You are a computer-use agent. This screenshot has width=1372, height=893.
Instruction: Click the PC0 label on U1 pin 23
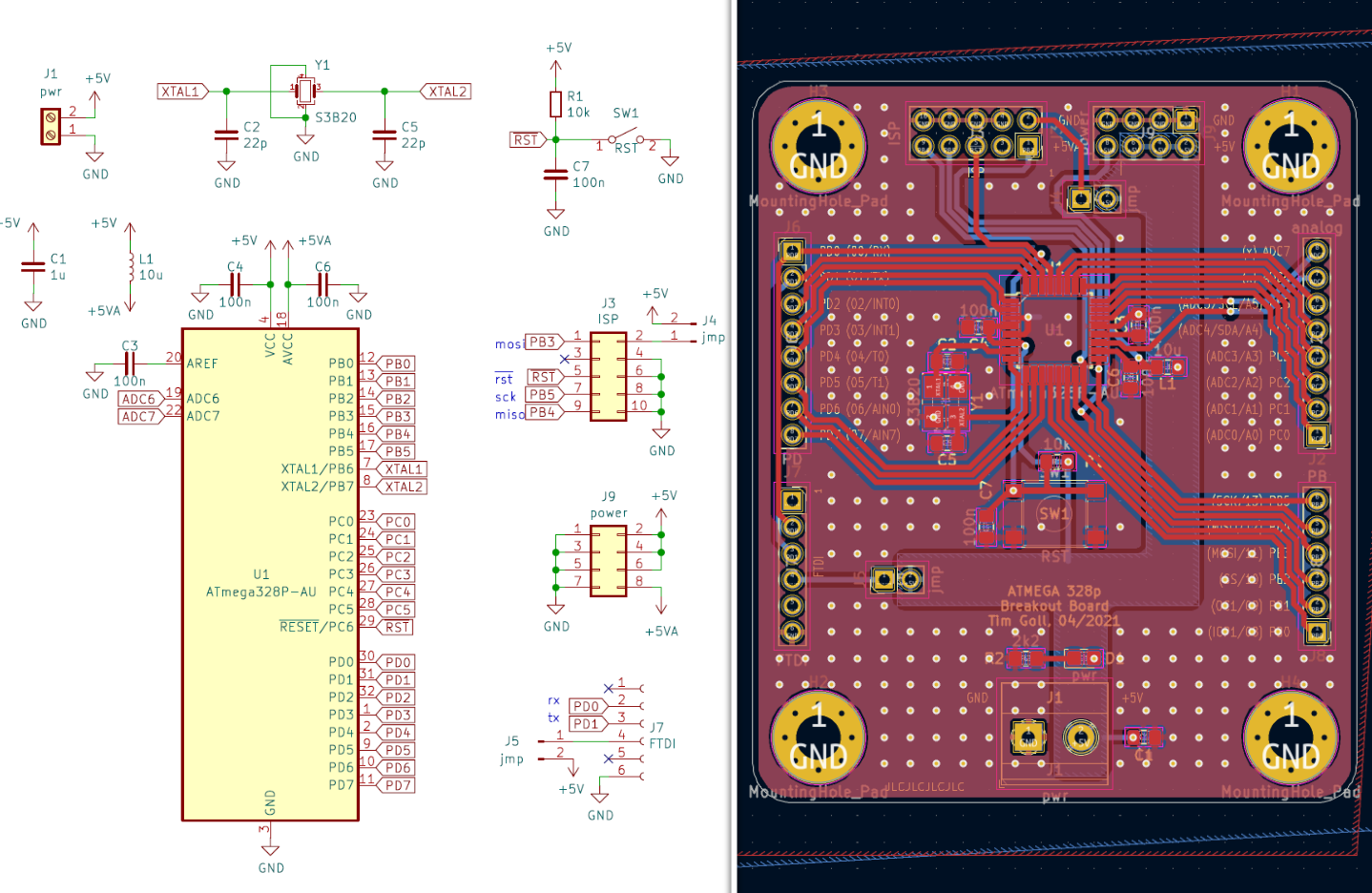tap(396, 522)
